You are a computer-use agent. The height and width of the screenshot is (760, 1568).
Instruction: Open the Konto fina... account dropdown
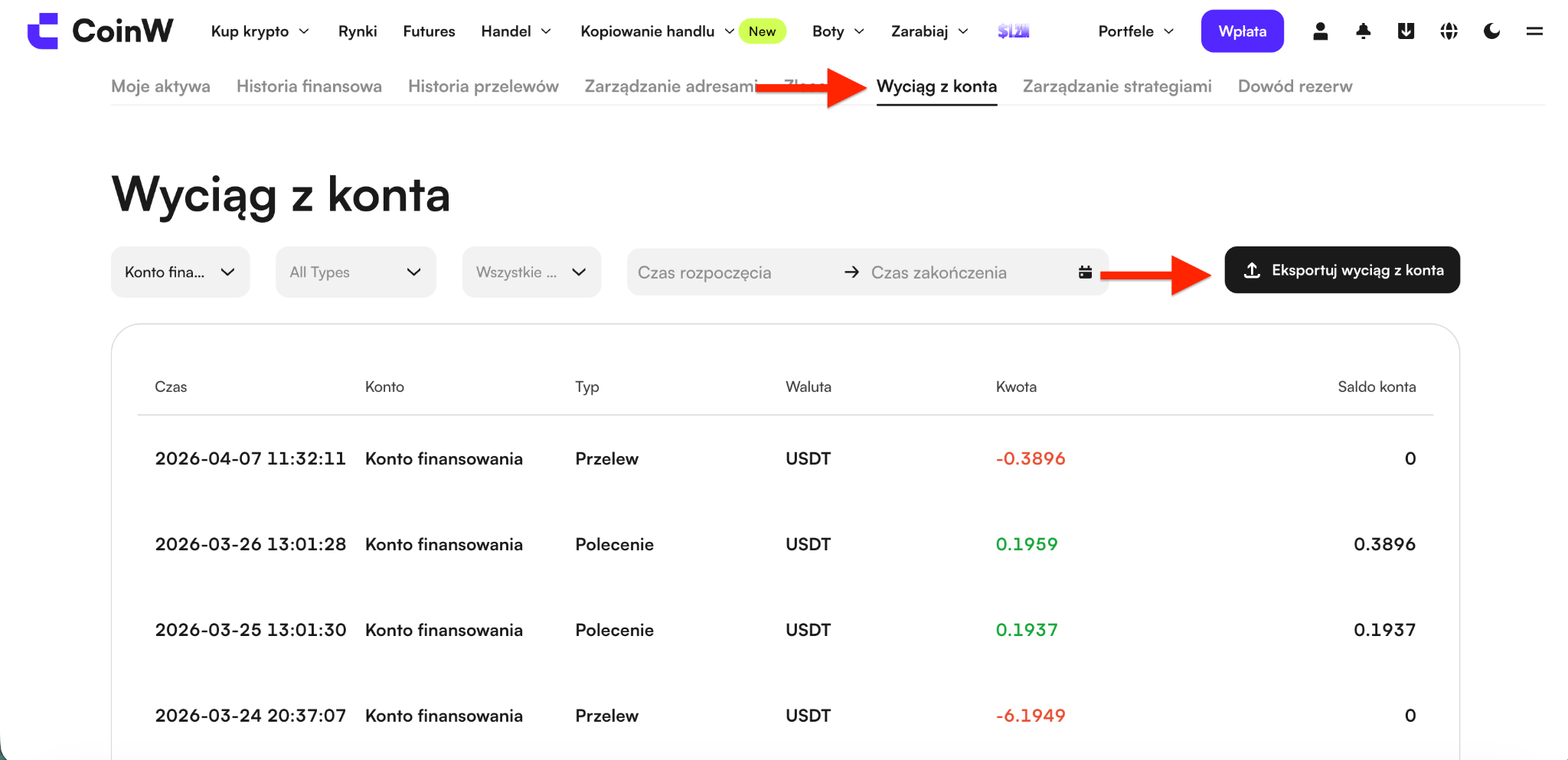[180, 272]
